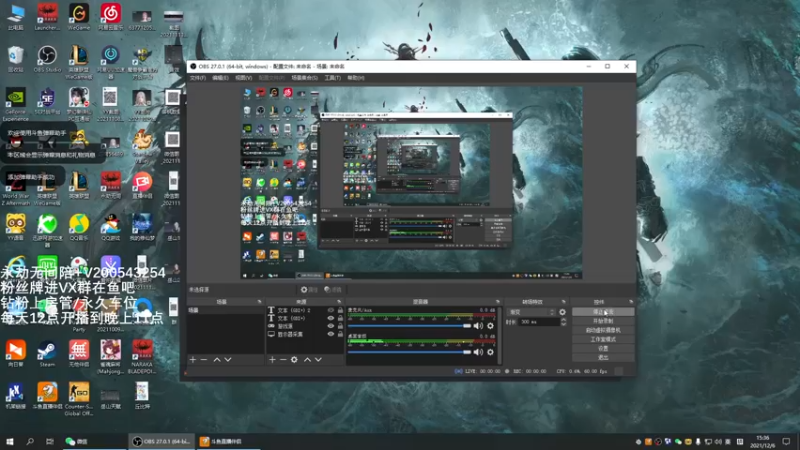Image resolution: width=800 pixels, height=450 pixels.
Task: Open 帮助(H) menu in OBS
Action: pyautogui.click(x=356, y=78)
